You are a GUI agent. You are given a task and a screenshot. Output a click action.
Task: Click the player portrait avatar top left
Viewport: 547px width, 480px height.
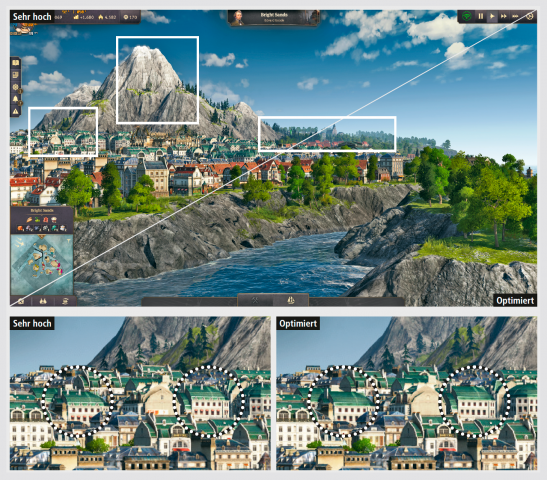tap(22, 29)
